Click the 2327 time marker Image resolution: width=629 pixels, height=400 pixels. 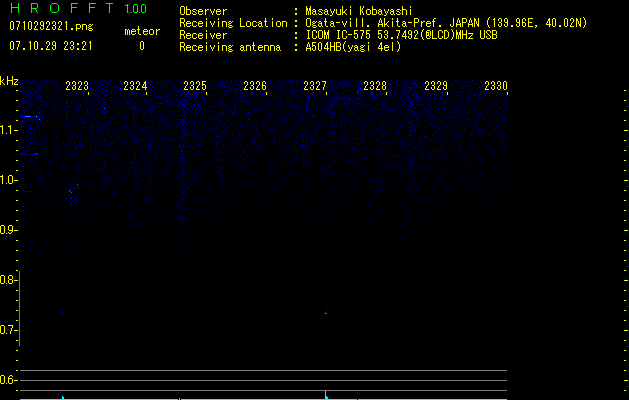315,86
